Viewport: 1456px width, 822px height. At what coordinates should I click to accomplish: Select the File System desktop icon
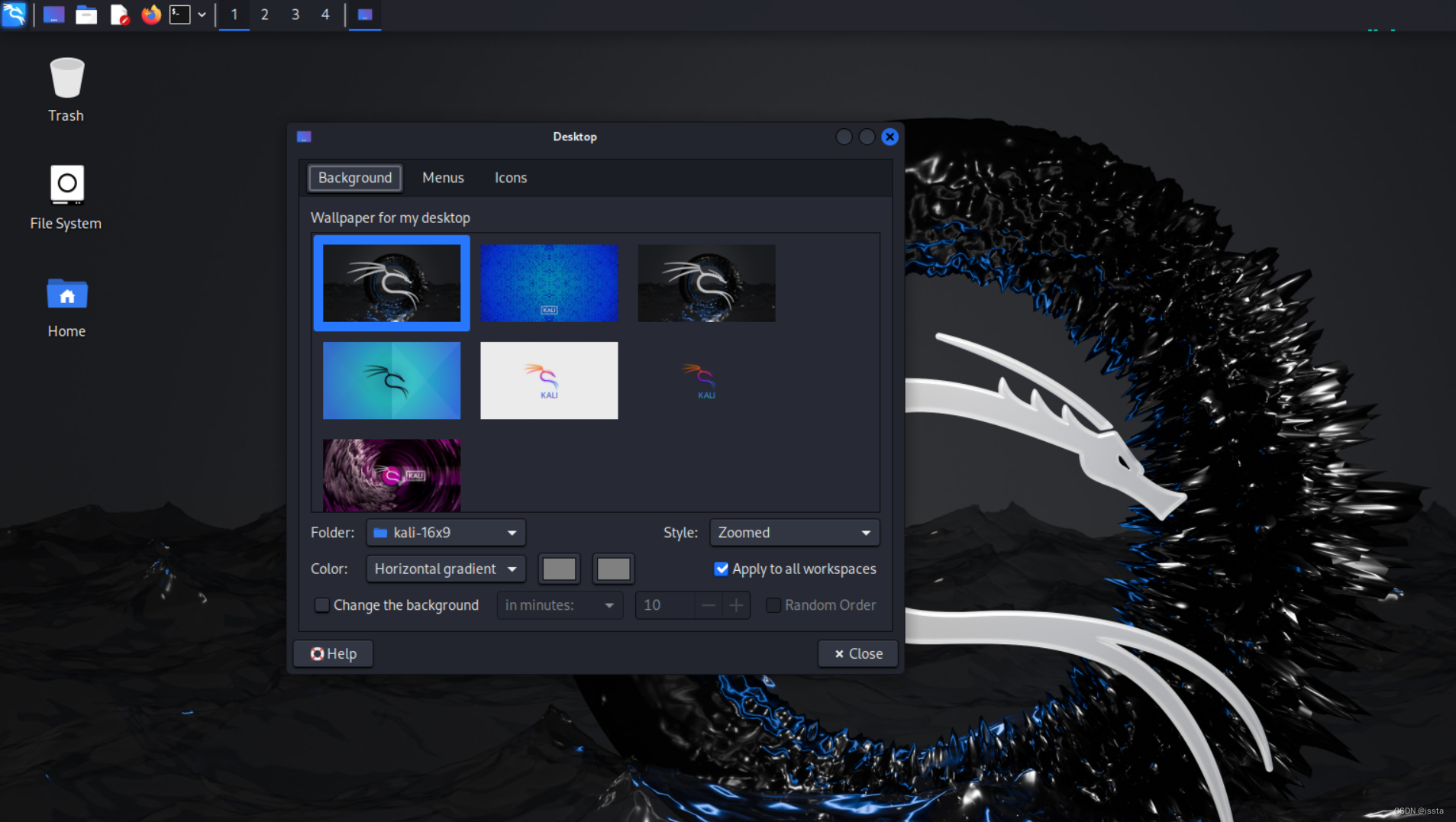pos(66,198)
